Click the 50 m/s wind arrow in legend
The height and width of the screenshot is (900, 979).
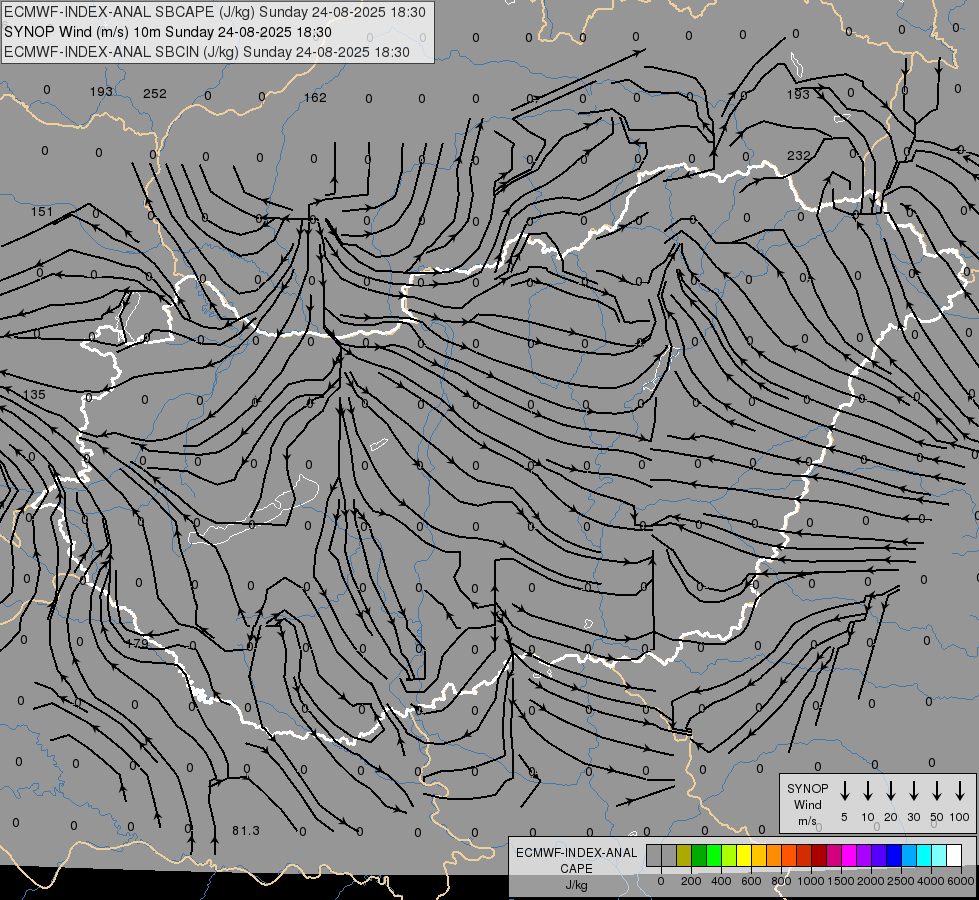(937, 791)
